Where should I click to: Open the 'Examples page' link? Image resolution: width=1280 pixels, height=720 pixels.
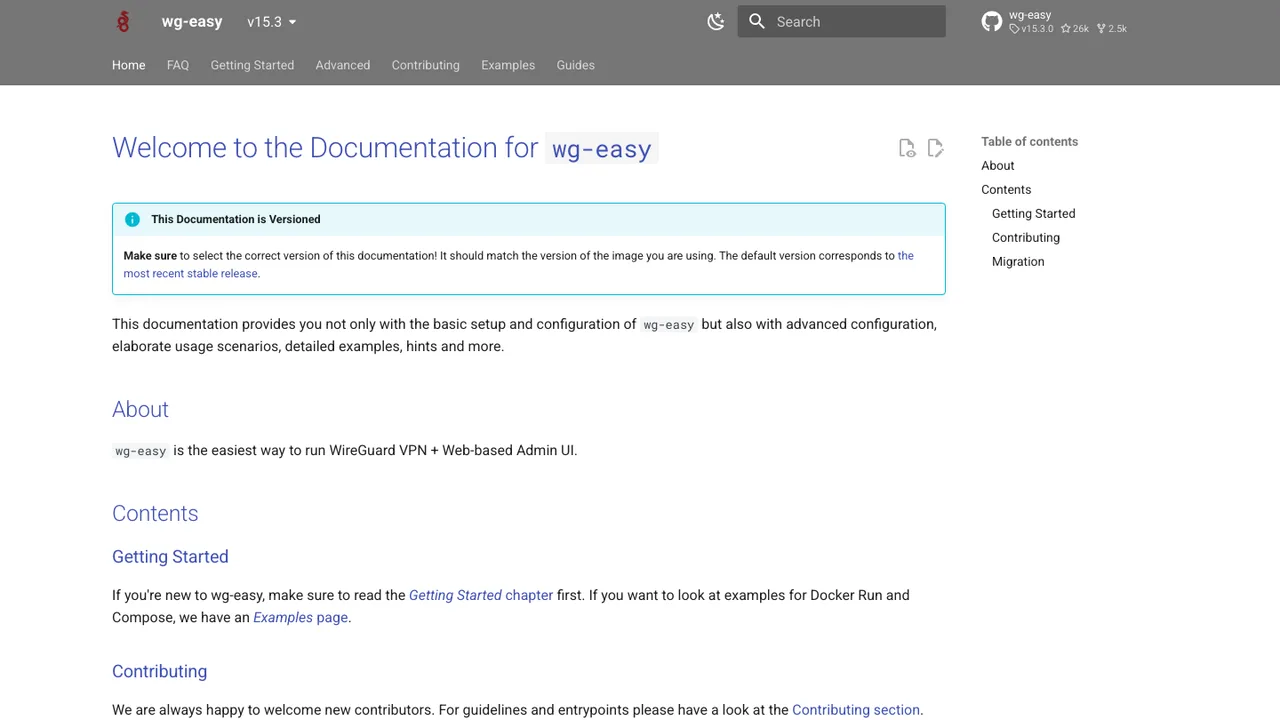(x=300, y=617)
